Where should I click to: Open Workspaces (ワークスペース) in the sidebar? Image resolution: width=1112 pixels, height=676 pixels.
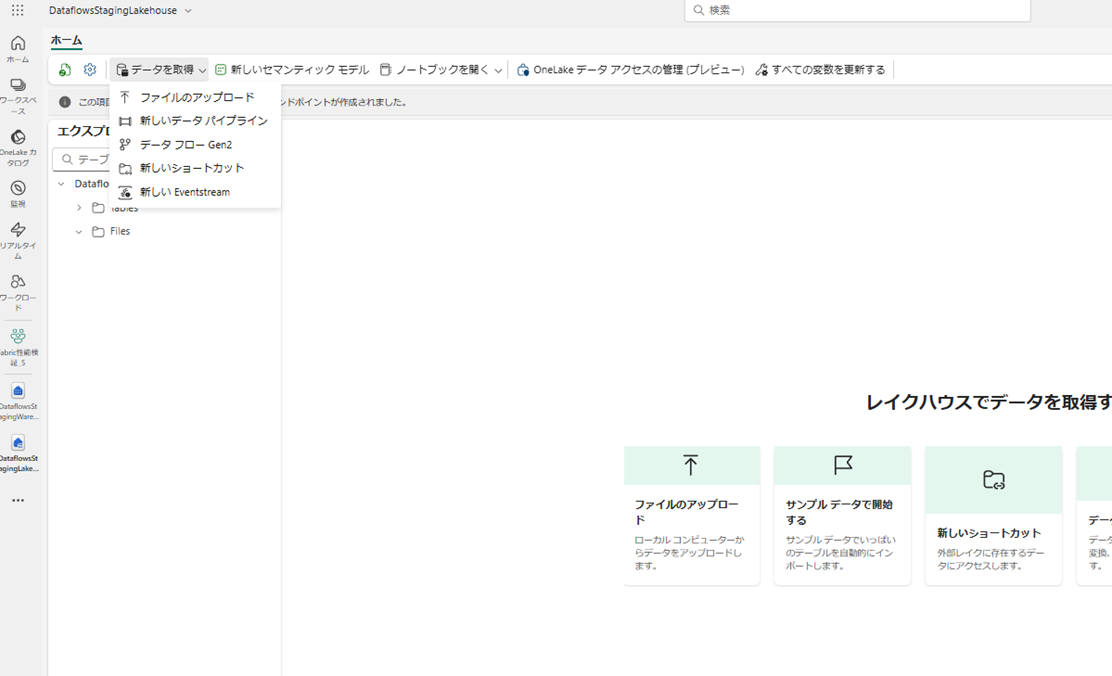tap(18, 96)
